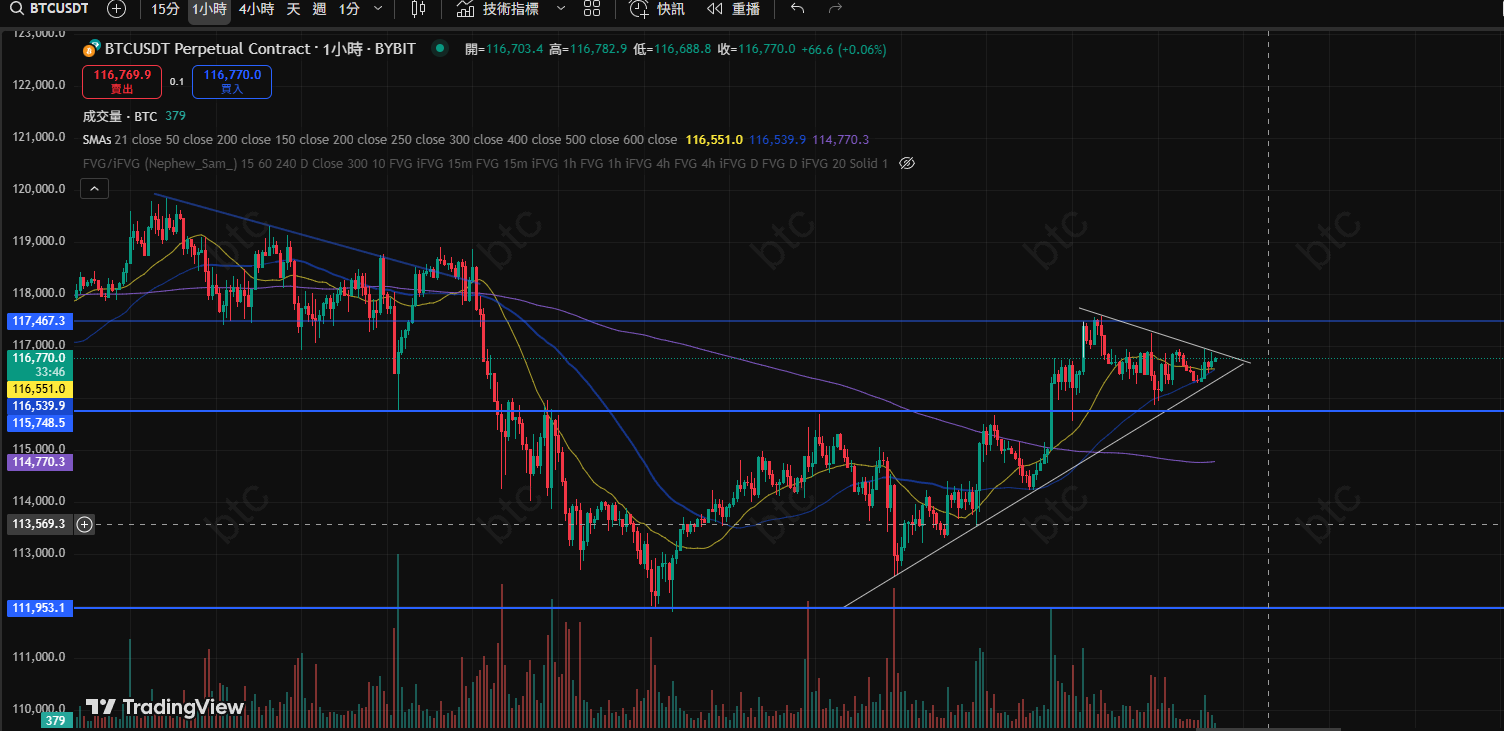1504x731 pixels.
Task: Click the purple 114,770.3 SMA legend value
Action: (x=840, y=140)
